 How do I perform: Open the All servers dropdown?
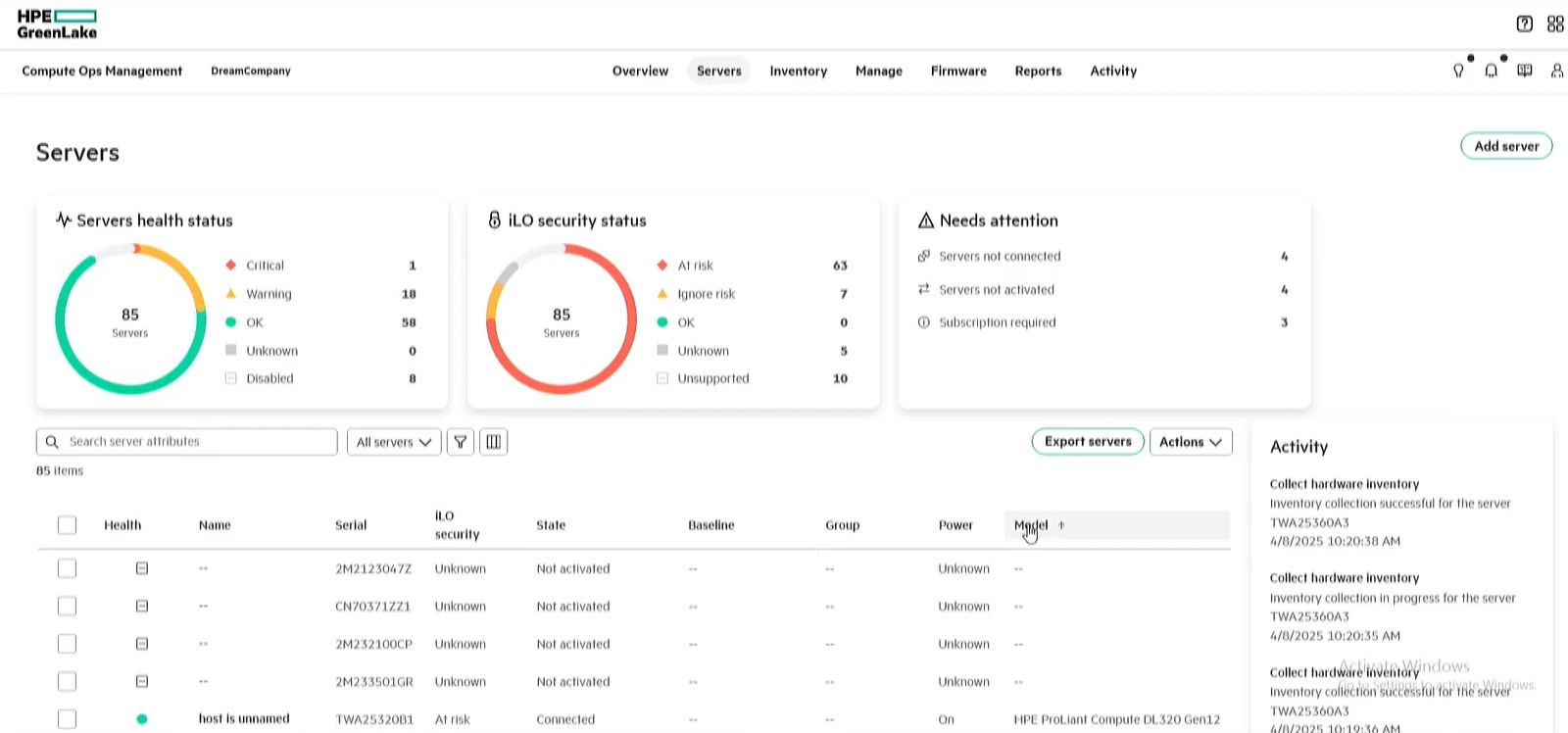point(394,442)
